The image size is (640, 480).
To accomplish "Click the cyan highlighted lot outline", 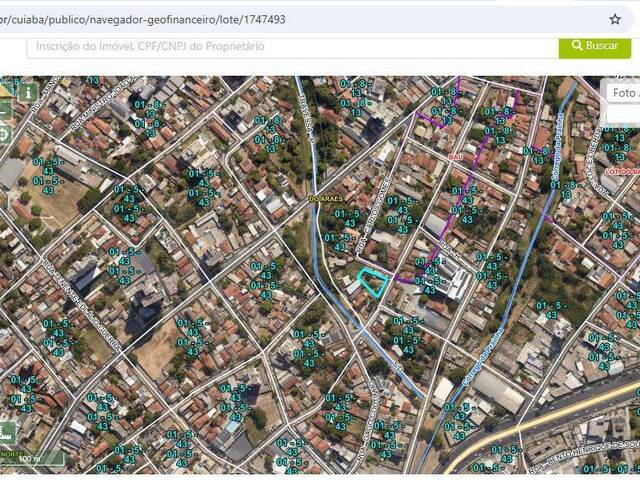I will 372,282.
